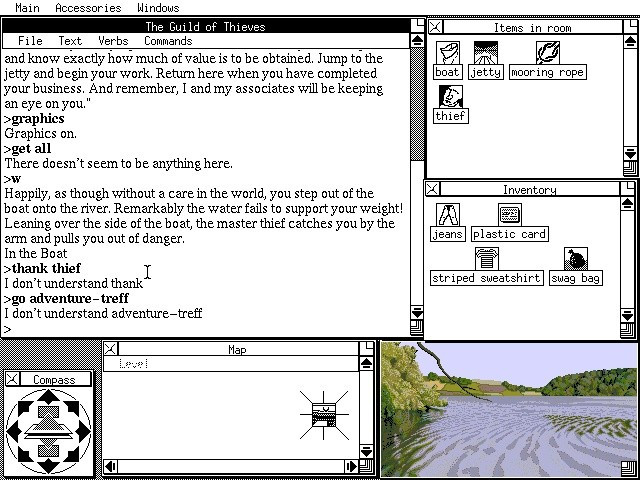640x480 pixels.
Task: Click the size gadget on the river picture
Action: (629, 468)
